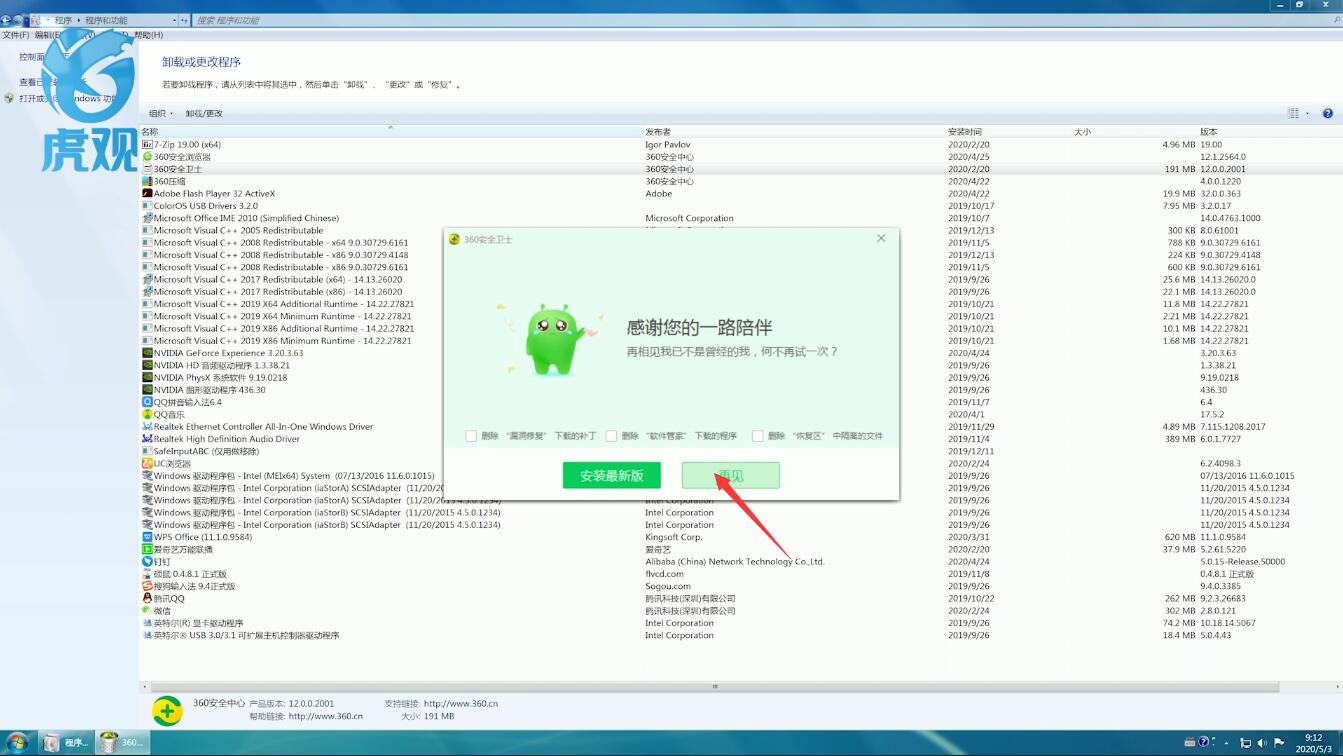Viewport: 1343px width, 756px height.
Task: Click the 再见 button
Action: click(x=730, y=476)
